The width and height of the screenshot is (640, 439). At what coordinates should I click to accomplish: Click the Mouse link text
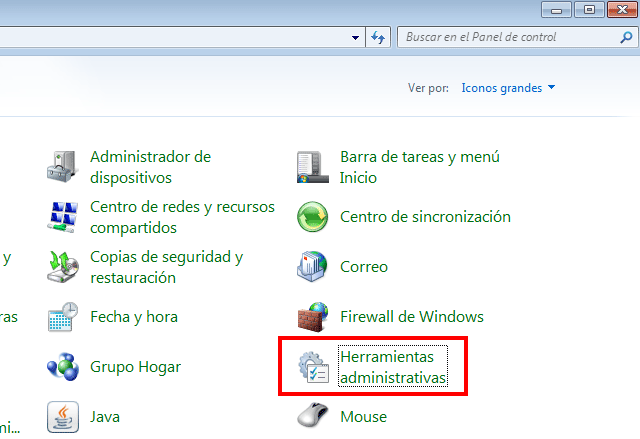coord(363,417)
